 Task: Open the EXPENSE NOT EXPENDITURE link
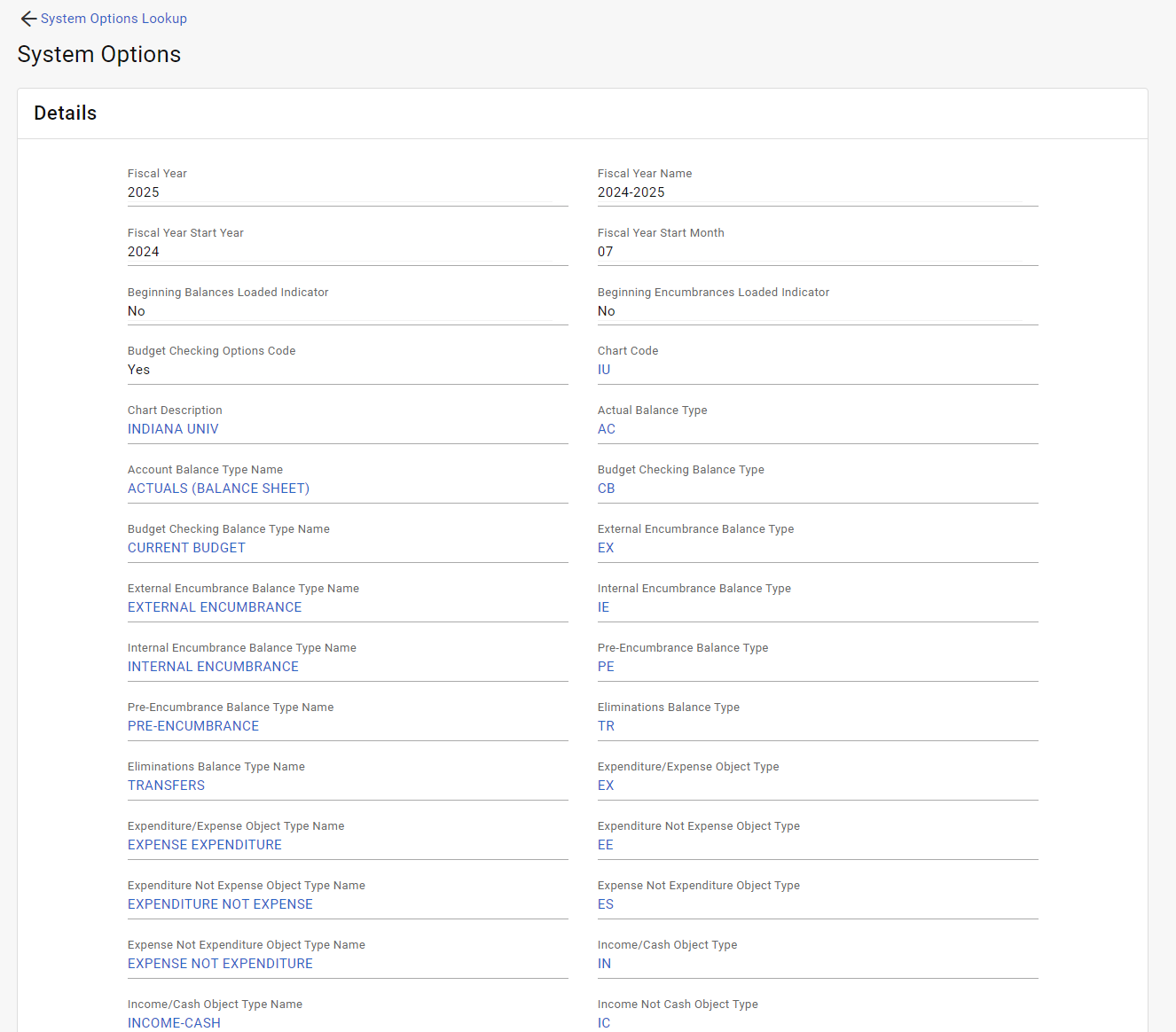(220, 964)
